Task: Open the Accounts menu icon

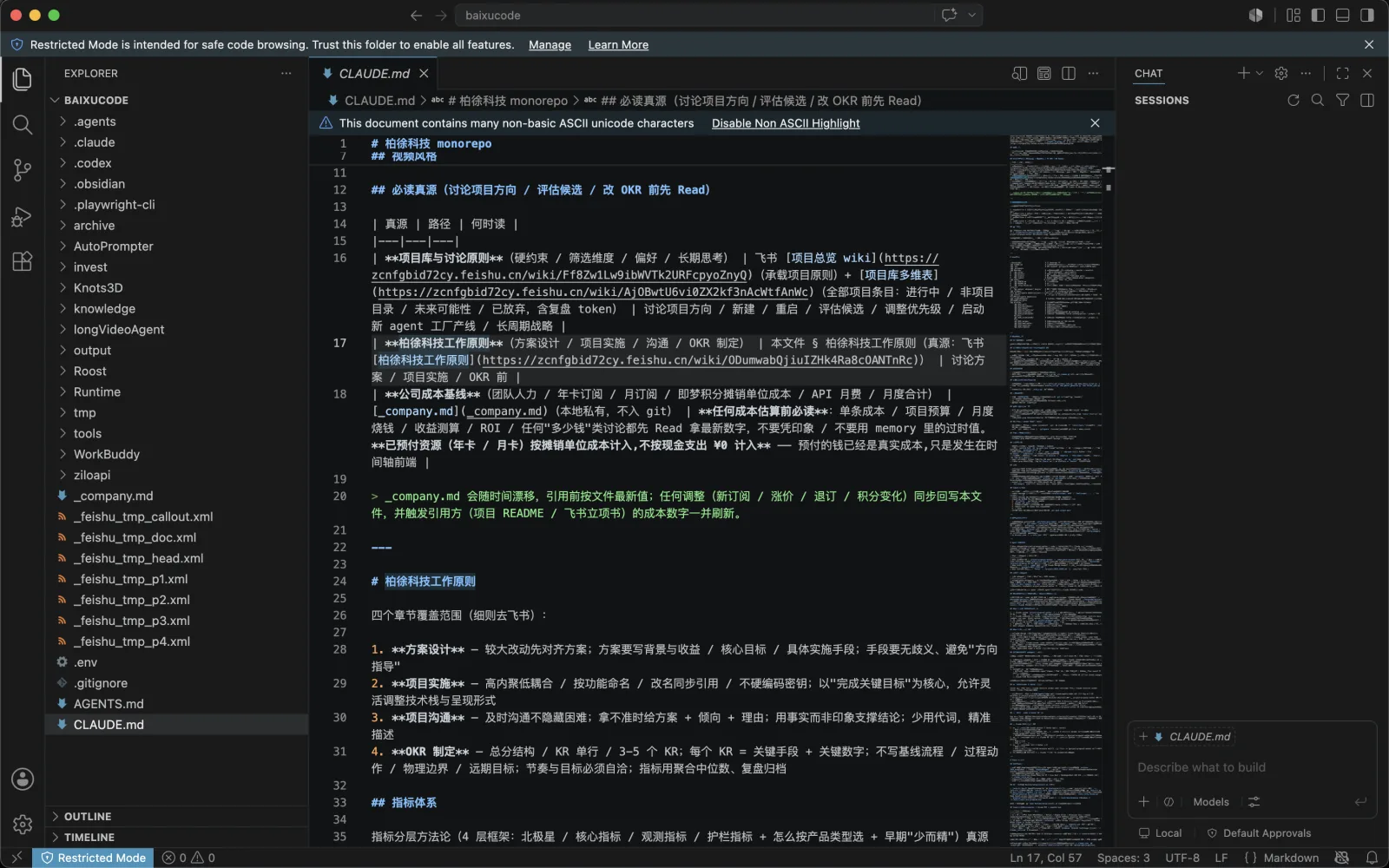Action: 23,779
